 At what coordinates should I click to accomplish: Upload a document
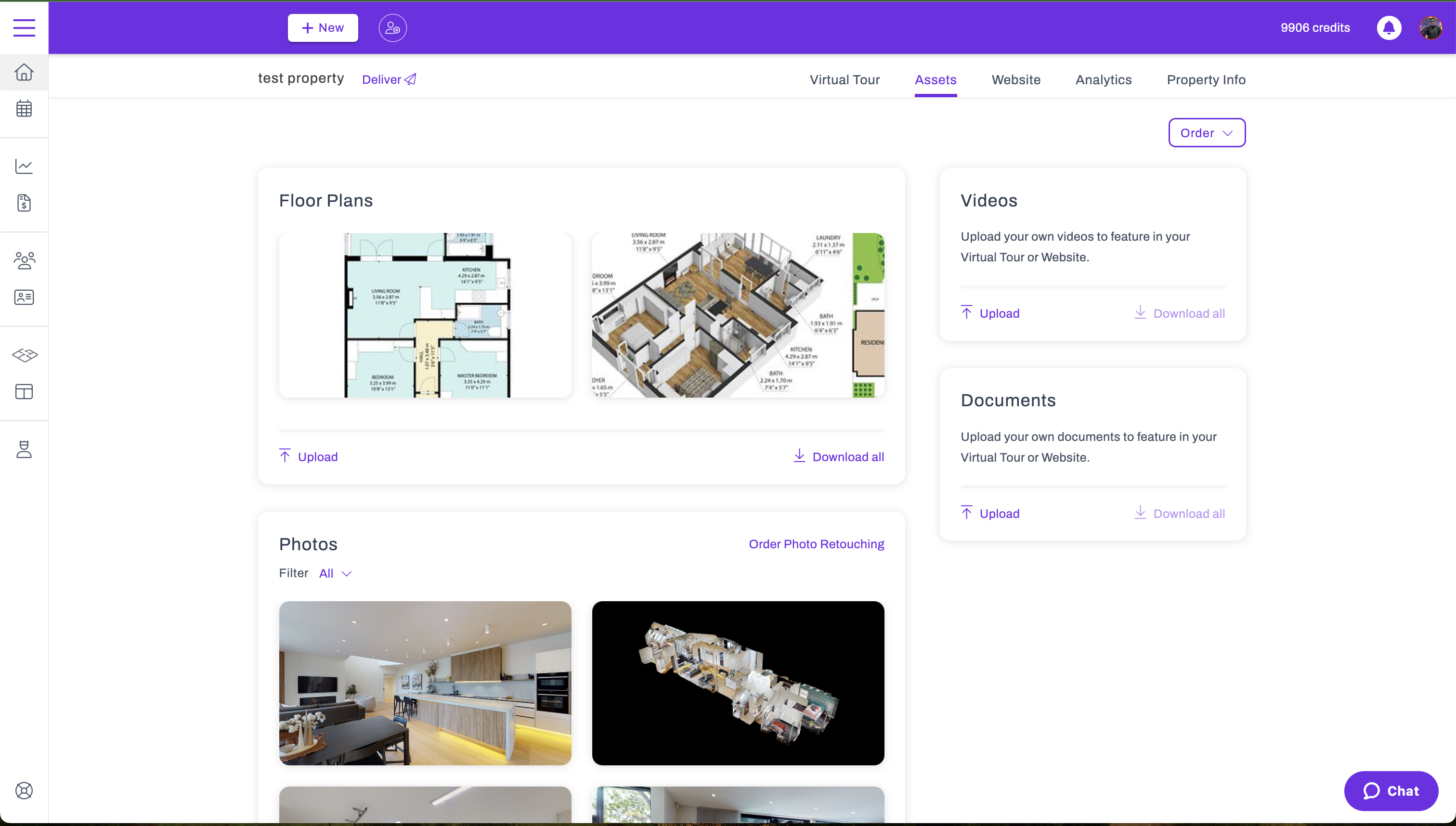tap(989, 514)
